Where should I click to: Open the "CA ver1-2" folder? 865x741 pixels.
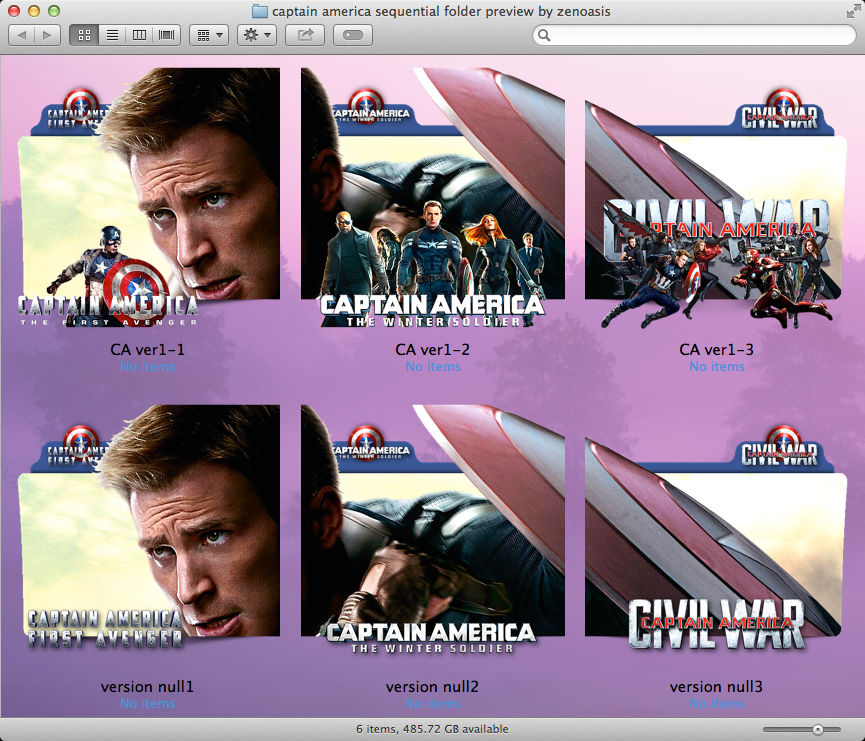tap(431, 200)
